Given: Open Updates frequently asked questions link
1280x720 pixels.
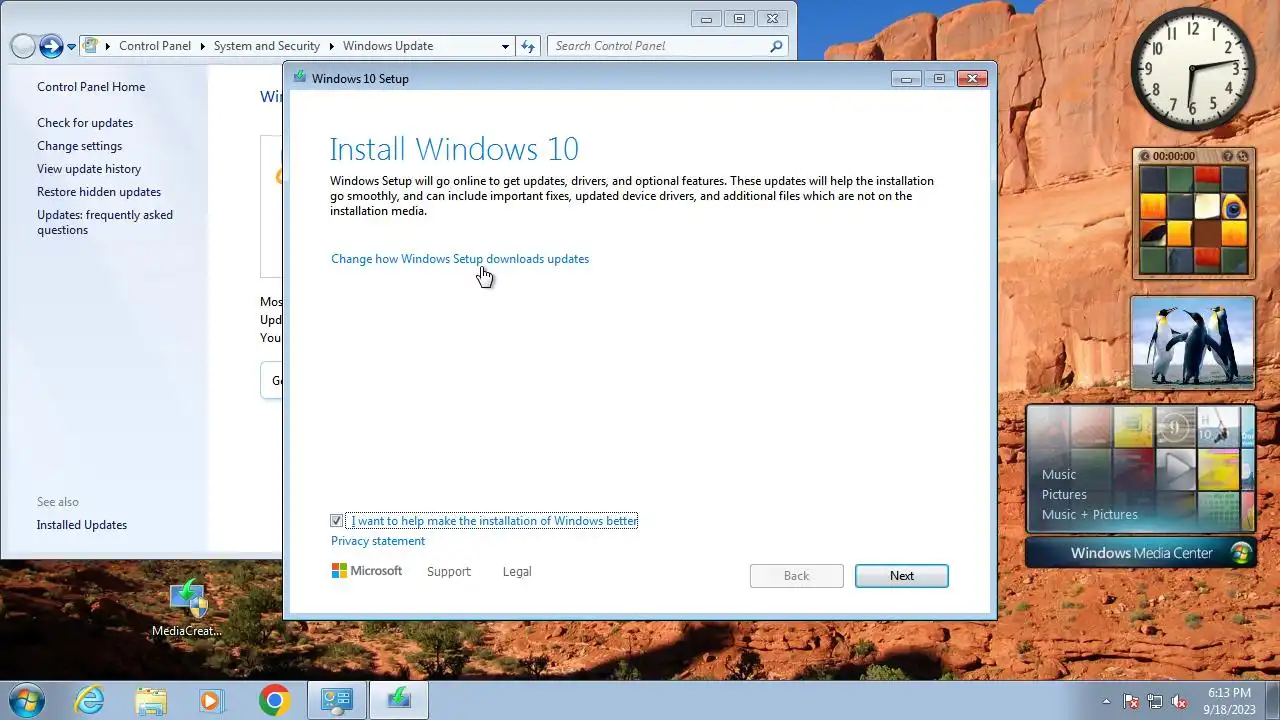Looking at the screenshot, I should 105,222.
